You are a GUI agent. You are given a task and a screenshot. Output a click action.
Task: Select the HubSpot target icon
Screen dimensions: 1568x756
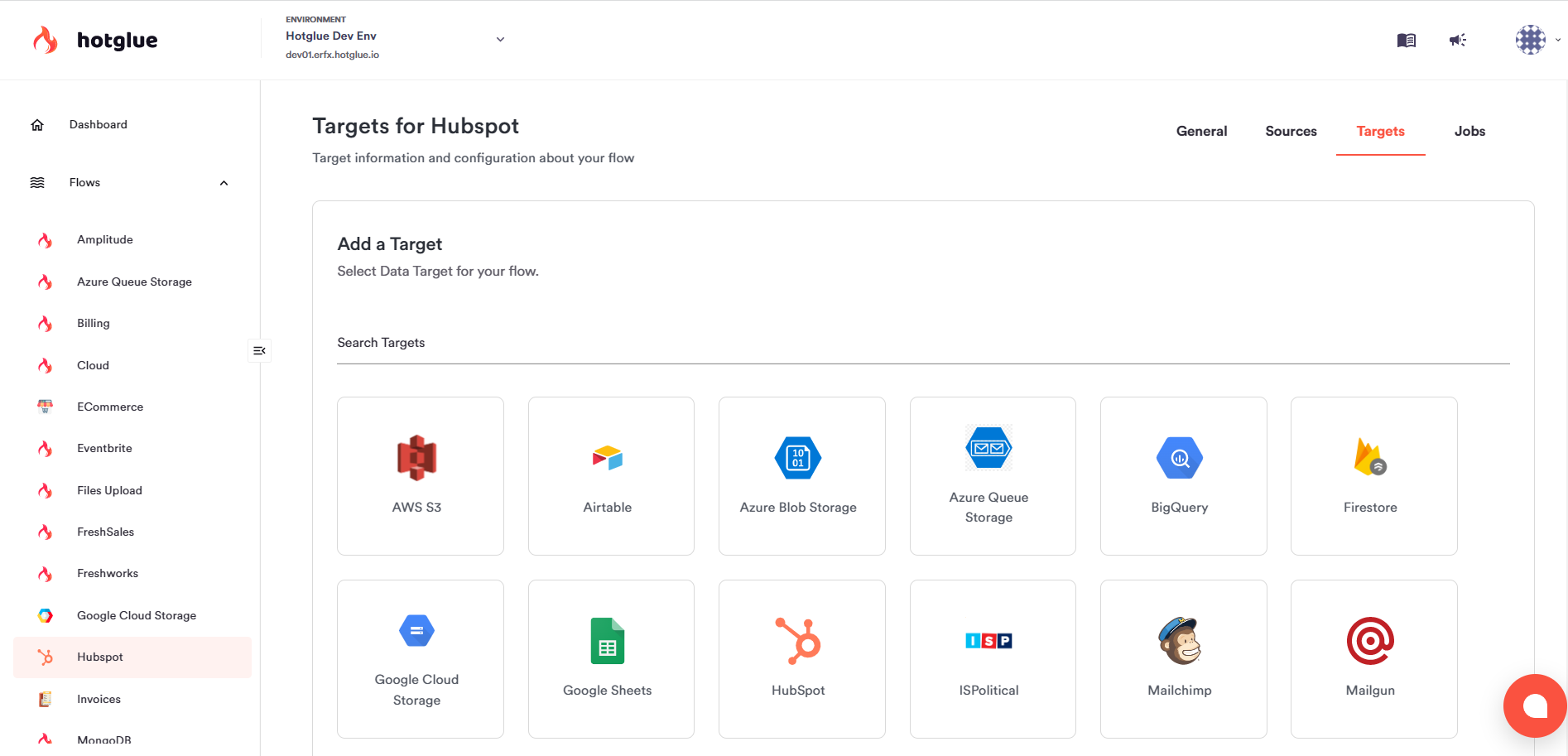point(798,641)
